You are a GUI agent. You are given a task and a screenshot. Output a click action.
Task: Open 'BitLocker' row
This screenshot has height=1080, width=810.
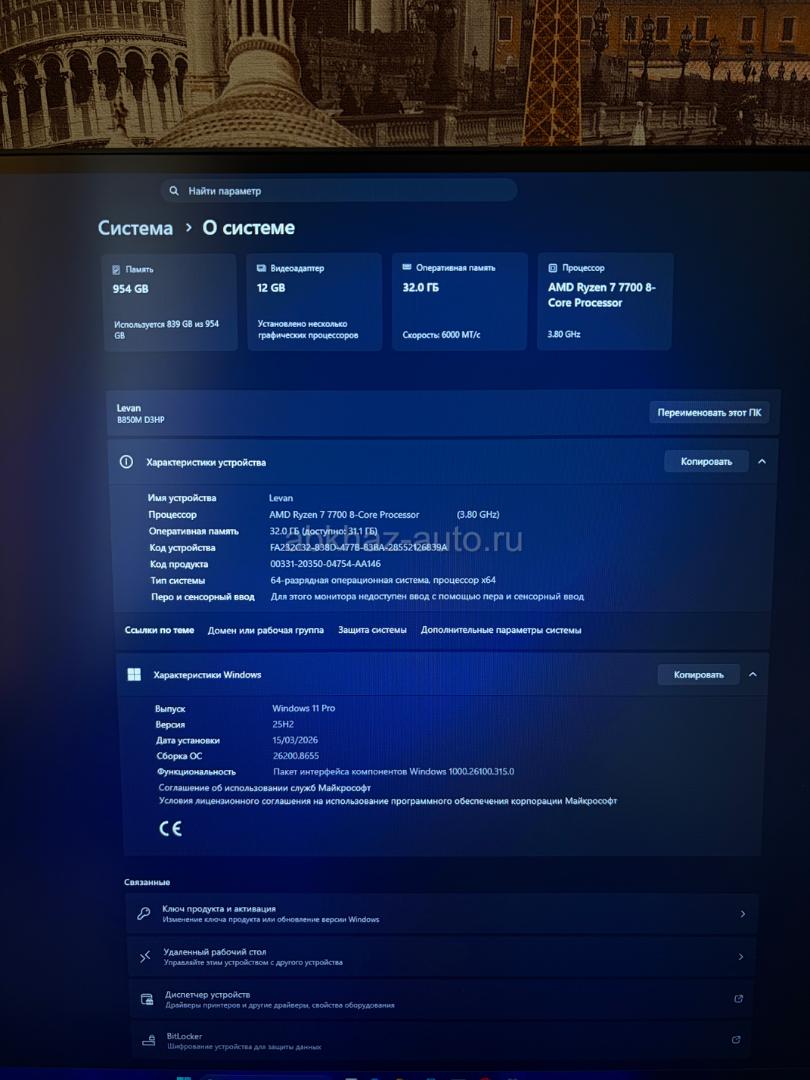coord(441,1041)
